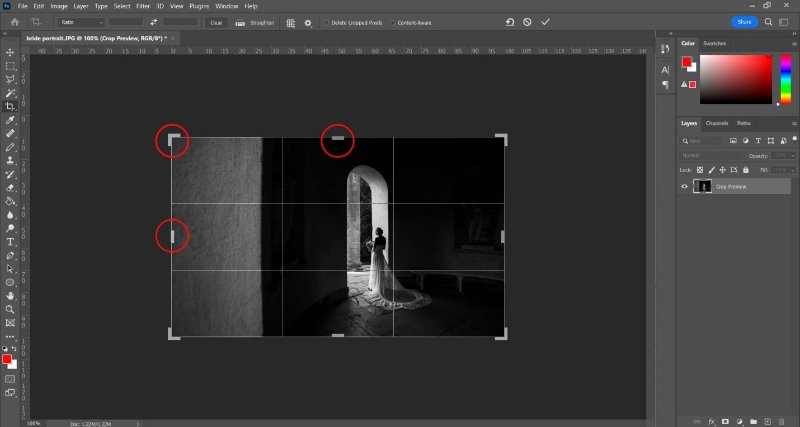Select the Crop tool in toolbar
800x427 pixels.
click(x=10, y=105)
